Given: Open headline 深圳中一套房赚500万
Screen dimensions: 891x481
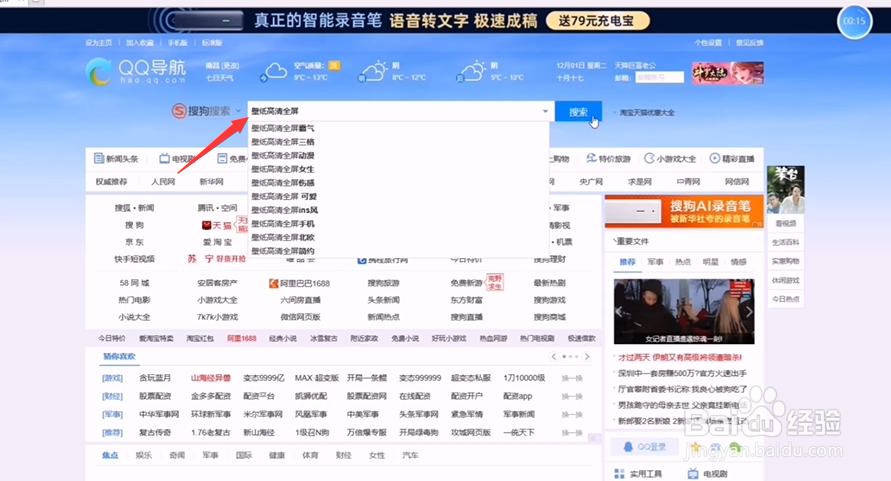Looking at the screenshot, I should (x=682, y=374).
